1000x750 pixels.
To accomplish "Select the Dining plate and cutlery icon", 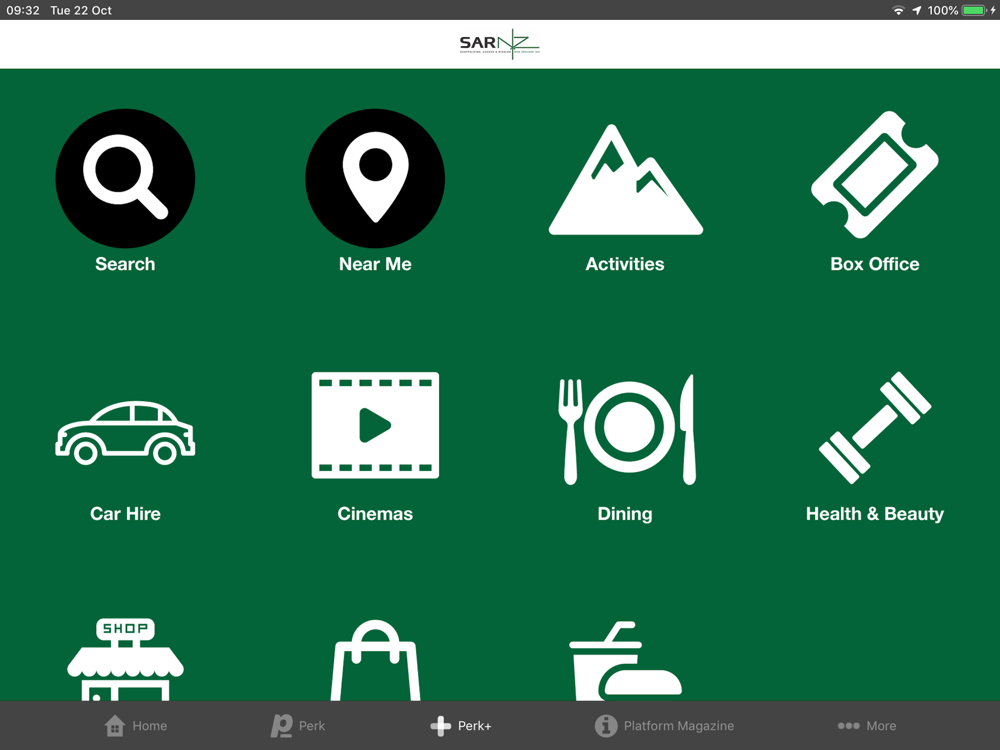I will (x=627, y=429).
